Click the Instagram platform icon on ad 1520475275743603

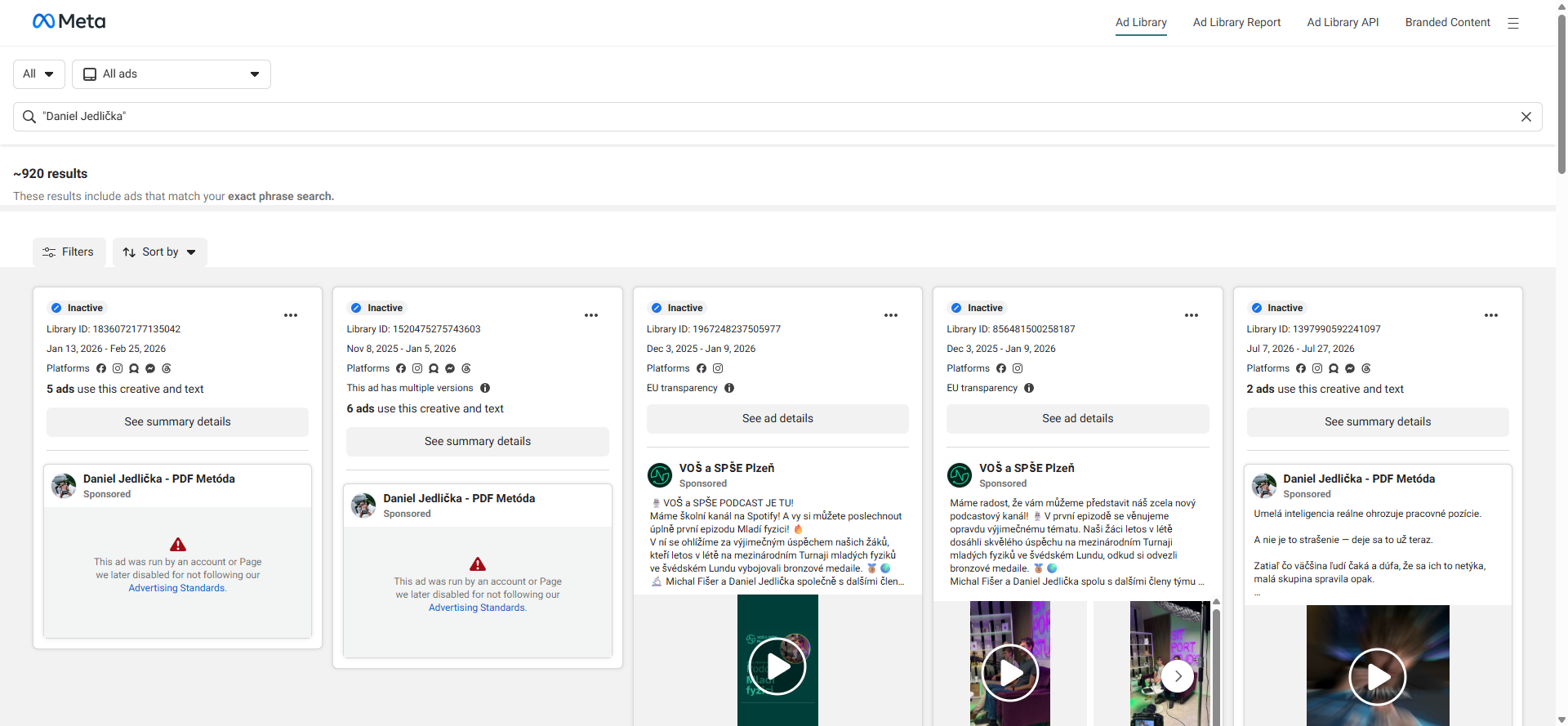[x=417, y=368]
